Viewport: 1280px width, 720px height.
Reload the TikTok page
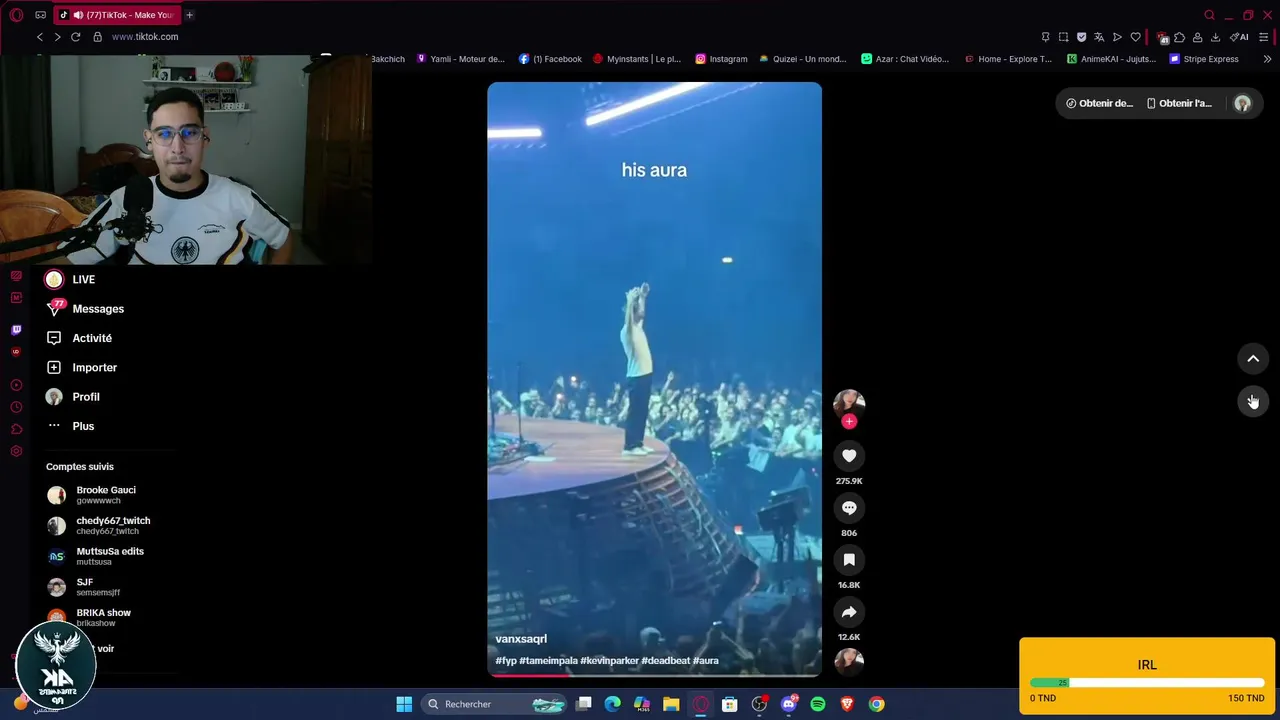(x=75, y=37)
